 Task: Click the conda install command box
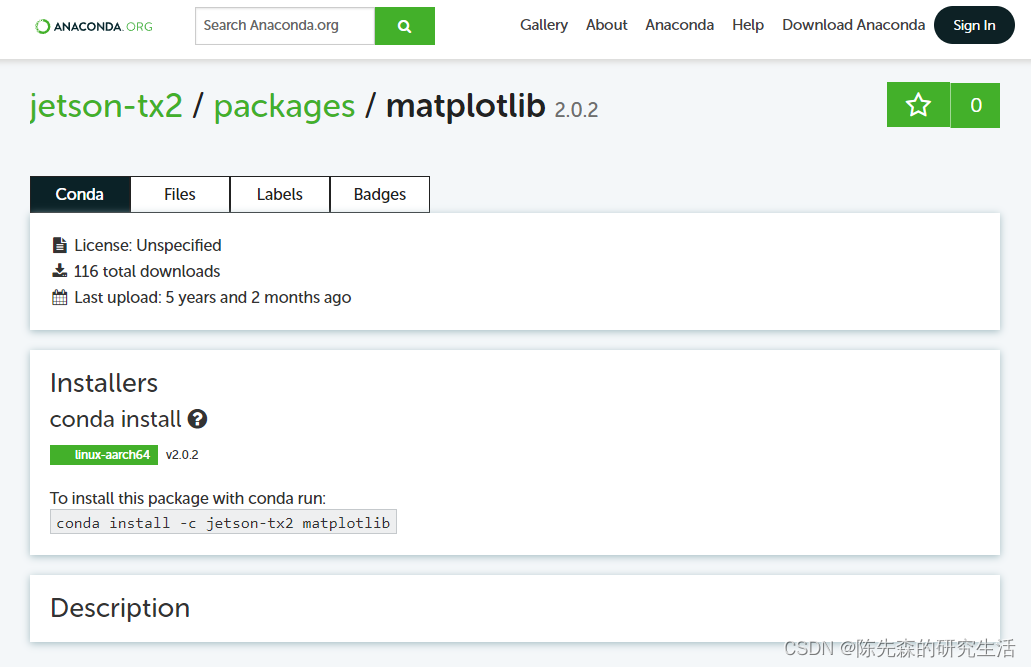(x=223, y=522)
